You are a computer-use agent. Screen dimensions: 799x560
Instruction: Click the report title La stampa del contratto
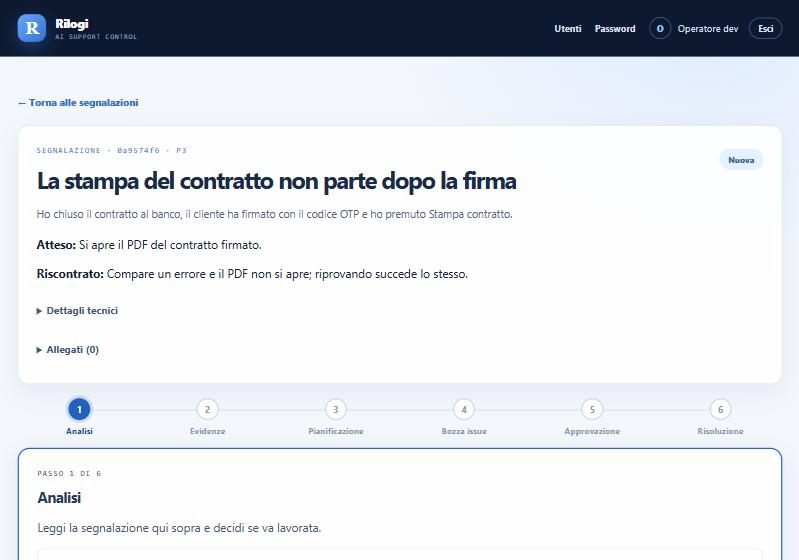(x=277, y=181)
